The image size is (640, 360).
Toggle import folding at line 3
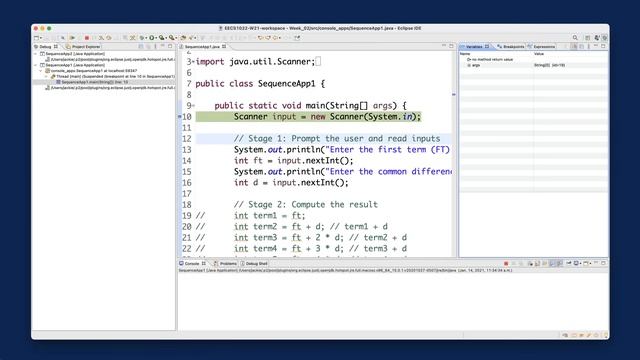(x=193, y=62)
